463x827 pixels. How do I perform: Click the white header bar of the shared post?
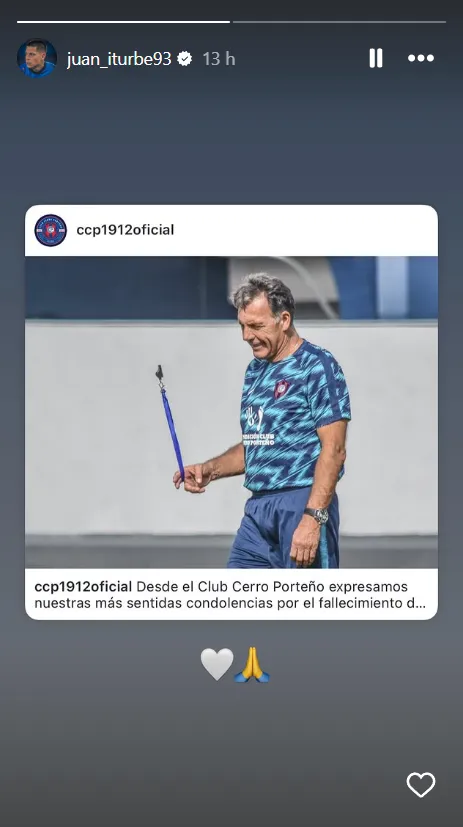pyautogui.click(x=232, y=230)
